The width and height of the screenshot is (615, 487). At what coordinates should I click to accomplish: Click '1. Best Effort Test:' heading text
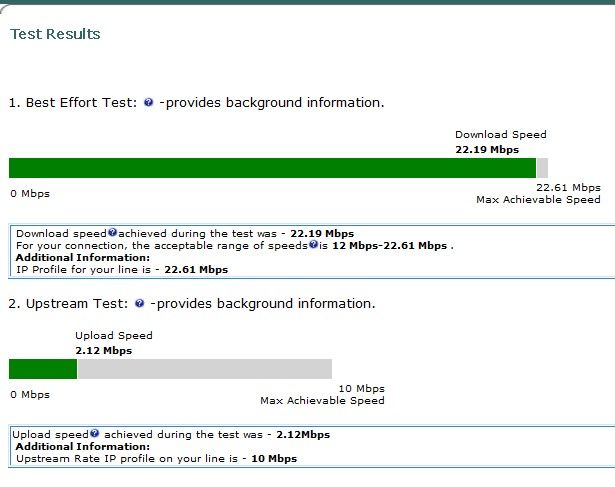click(73, 103)
